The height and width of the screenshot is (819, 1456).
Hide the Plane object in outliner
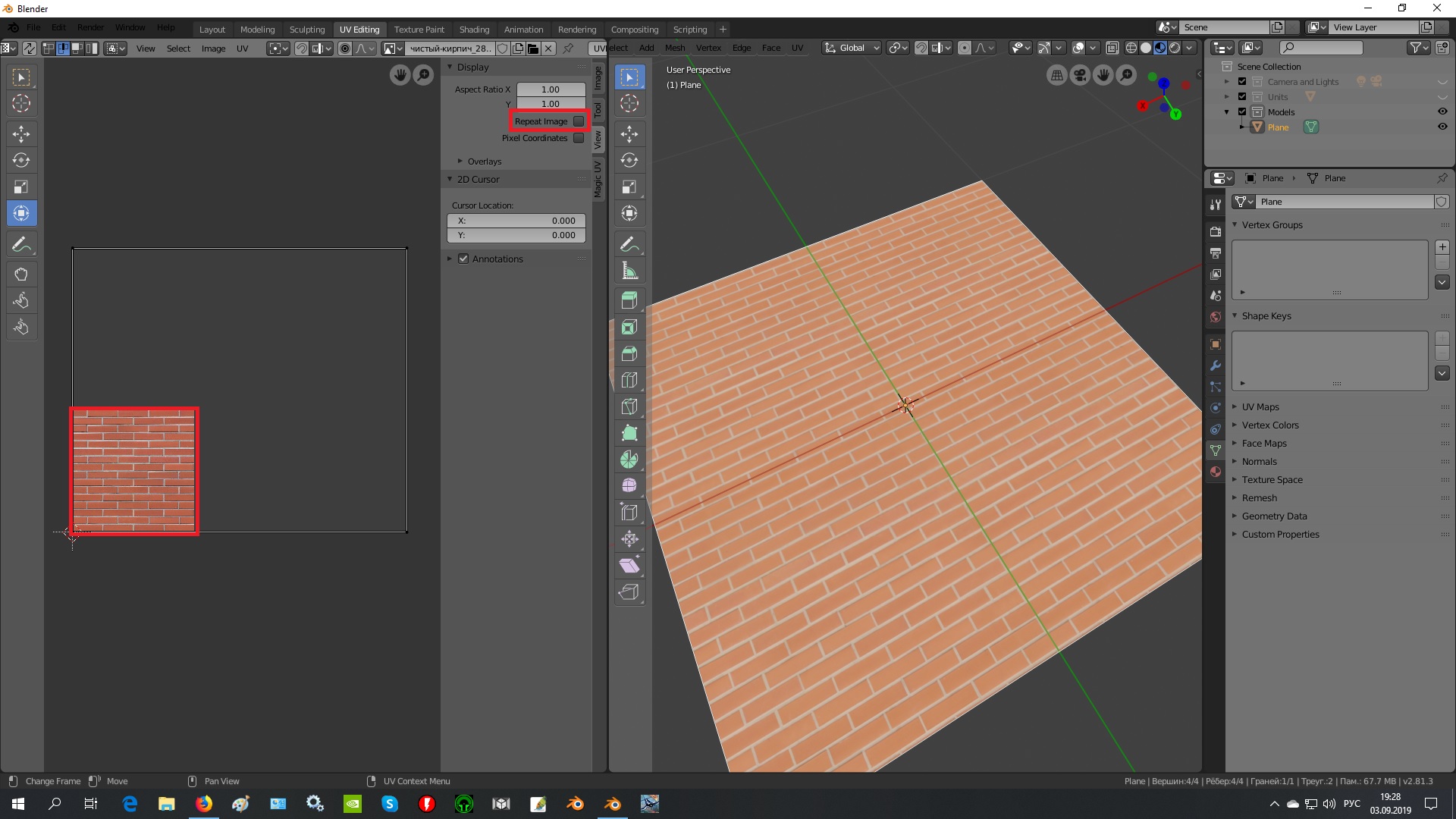1442,127
